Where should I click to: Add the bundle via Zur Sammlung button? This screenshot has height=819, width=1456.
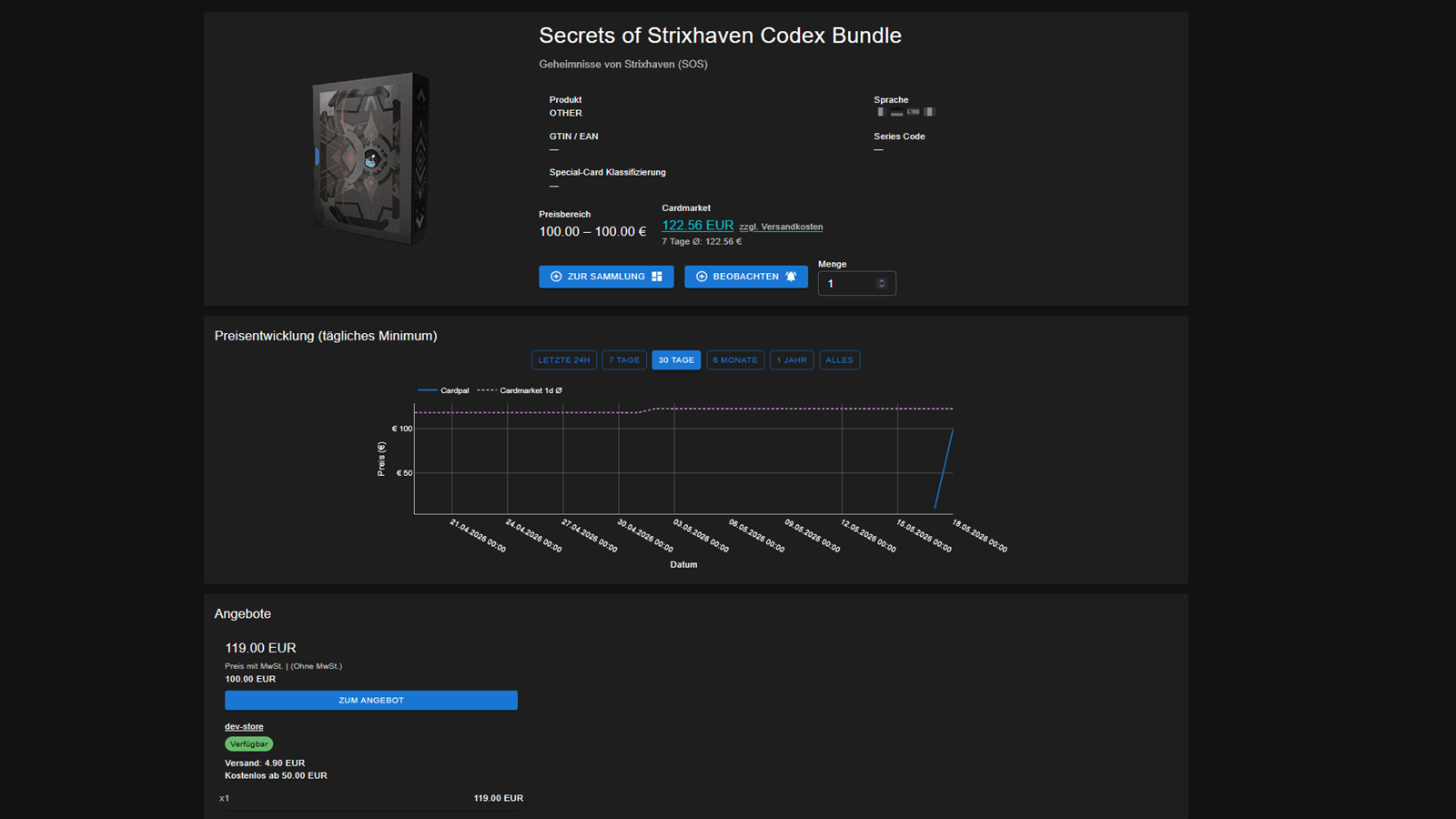pos(606,277)
